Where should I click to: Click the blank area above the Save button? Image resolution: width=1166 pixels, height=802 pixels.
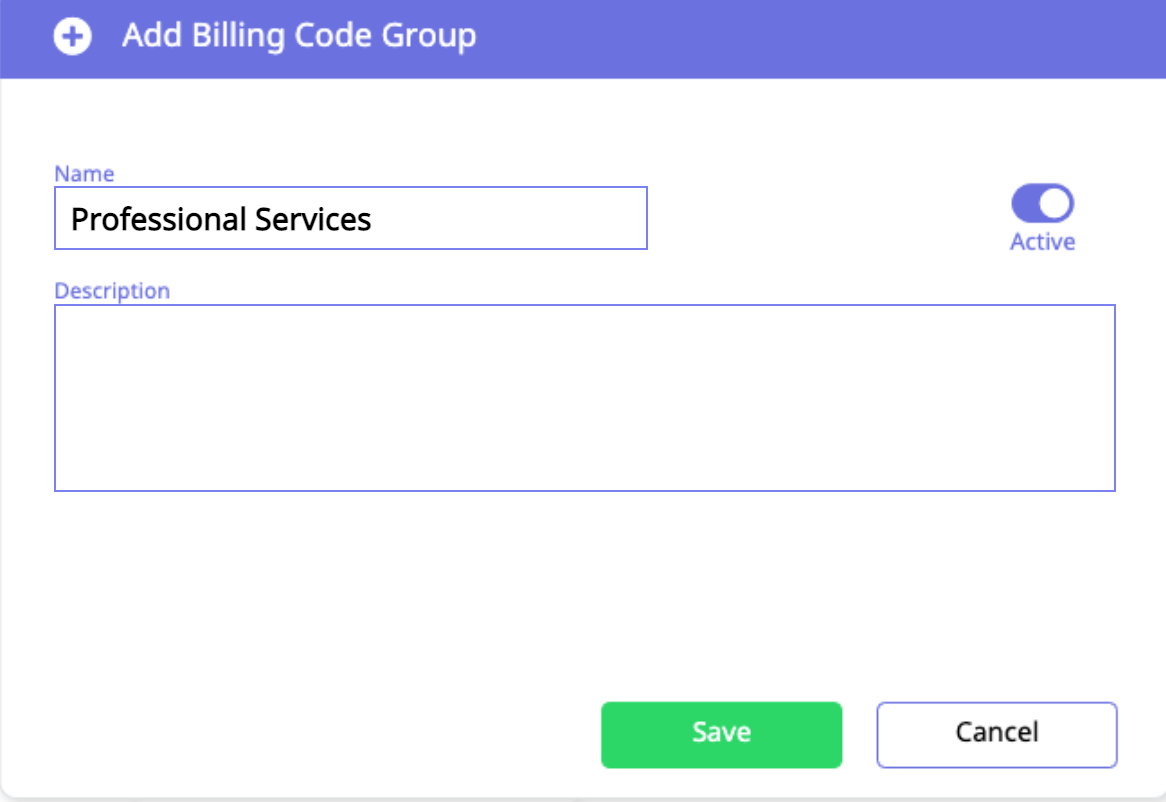click(x=720, y=620)
